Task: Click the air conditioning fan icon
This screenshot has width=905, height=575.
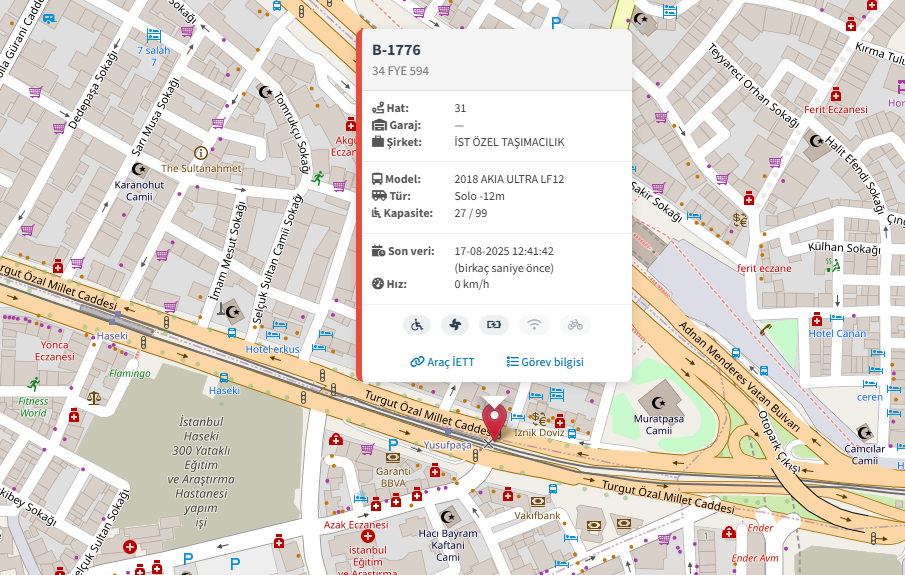Action: point(455,324)
